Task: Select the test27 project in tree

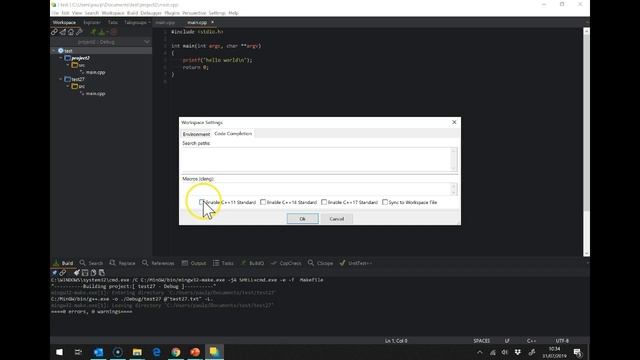Action: click(x=78, y=79)
